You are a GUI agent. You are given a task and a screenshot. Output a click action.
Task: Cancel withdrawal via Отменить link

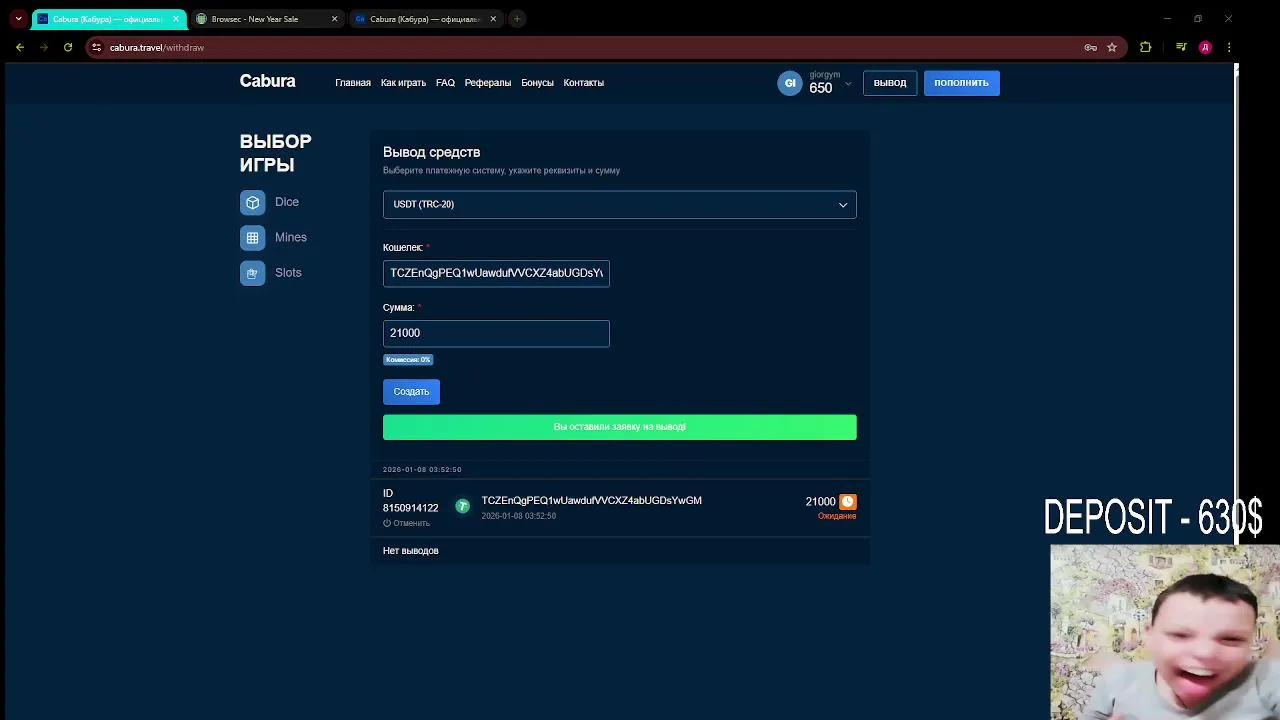(x=407, y=523)
